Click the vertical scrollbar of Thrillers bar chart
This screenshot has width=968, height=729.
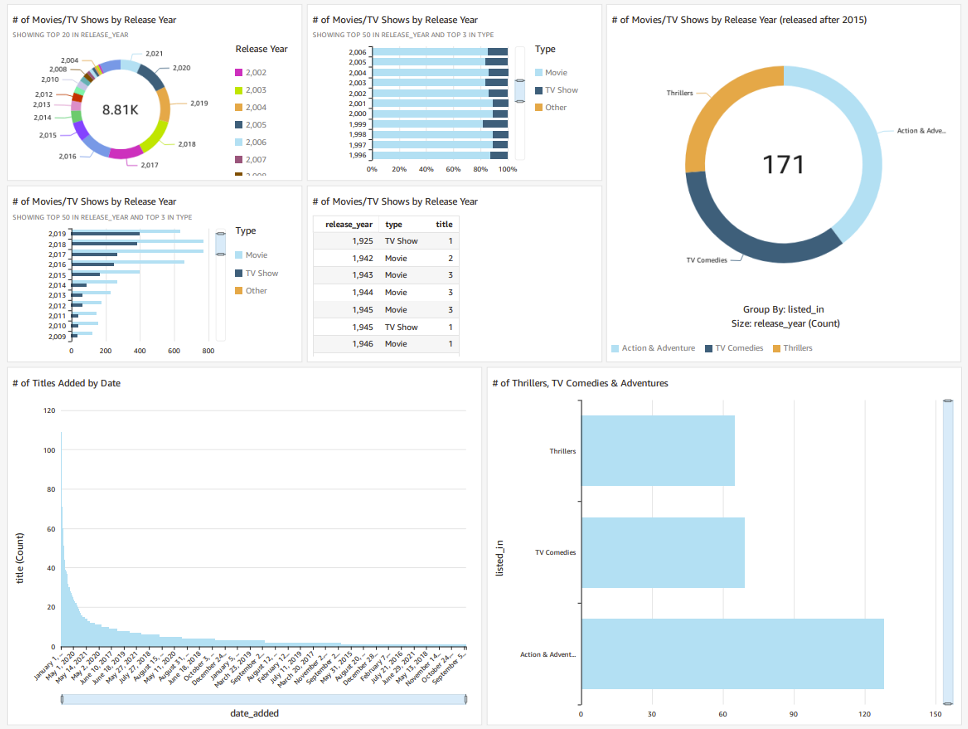(948, 552)
